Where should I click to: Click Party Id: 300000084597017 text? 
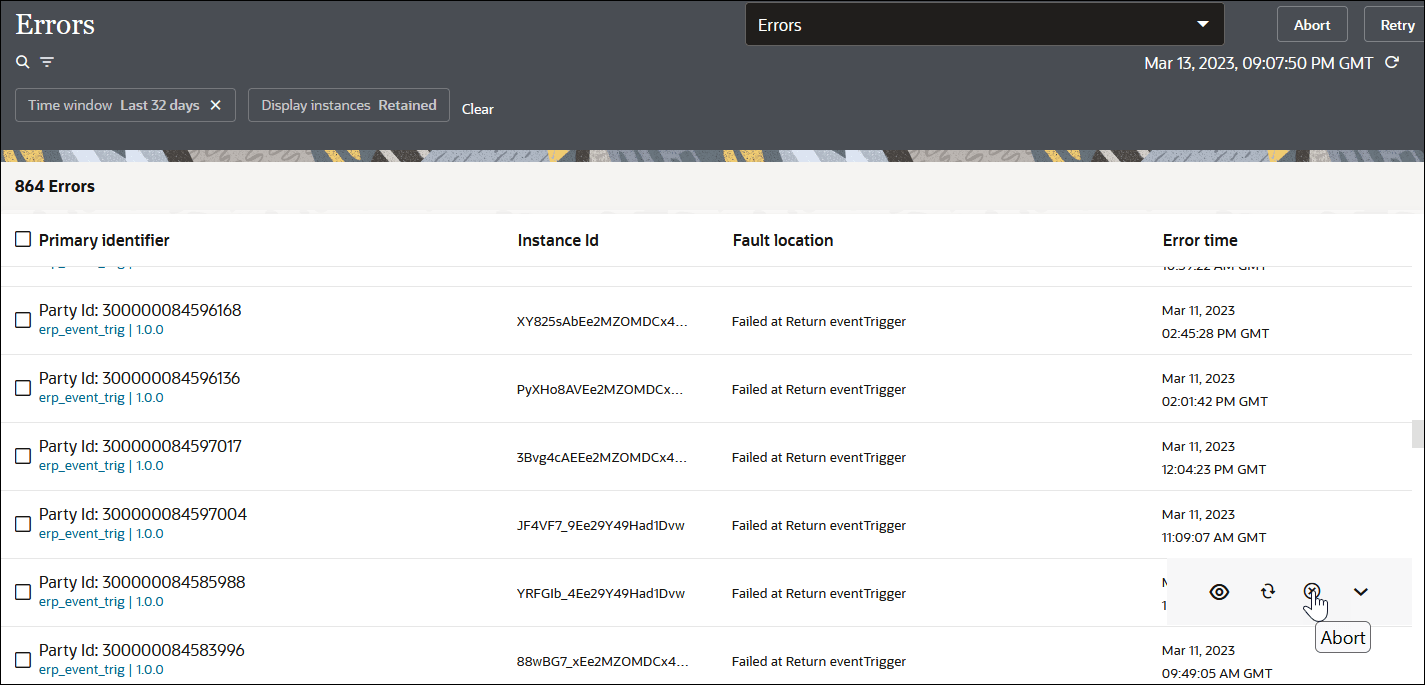(x=140, y=446)
